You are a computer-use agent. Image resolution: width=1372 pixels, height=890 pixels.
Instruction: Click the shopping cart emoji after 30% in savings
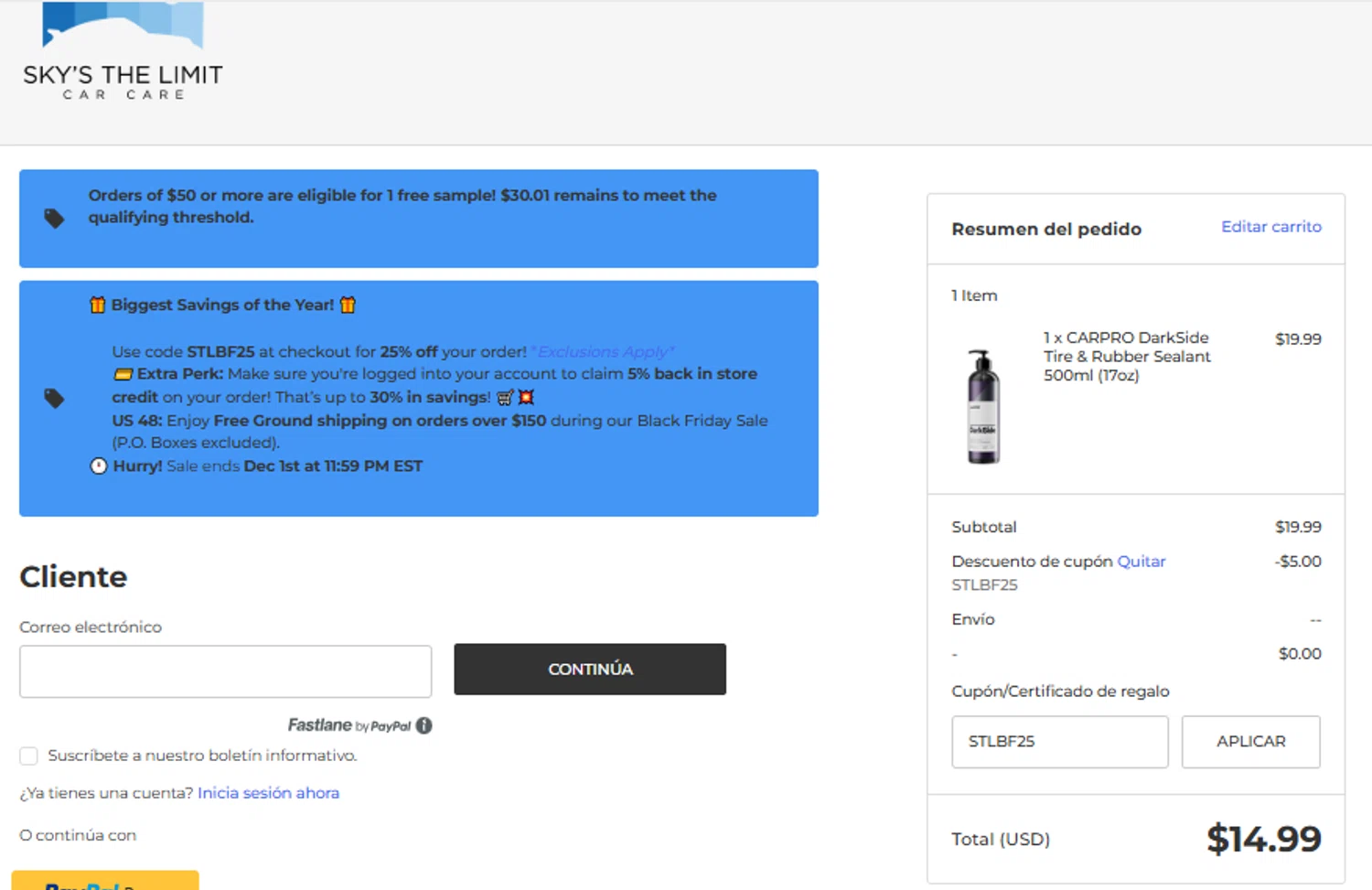(x=505, y=397)
